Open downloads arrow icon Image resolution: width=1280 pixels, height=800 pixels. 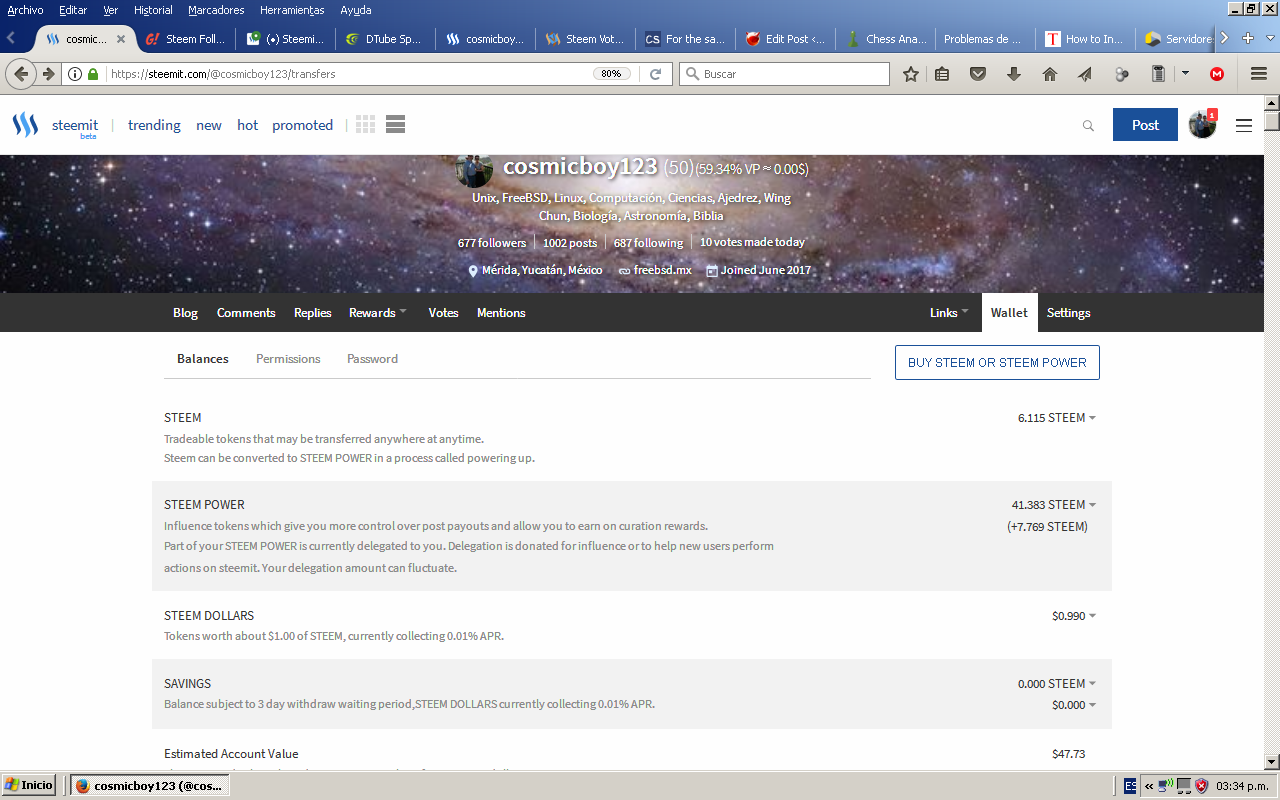[x=1014, y=74]
